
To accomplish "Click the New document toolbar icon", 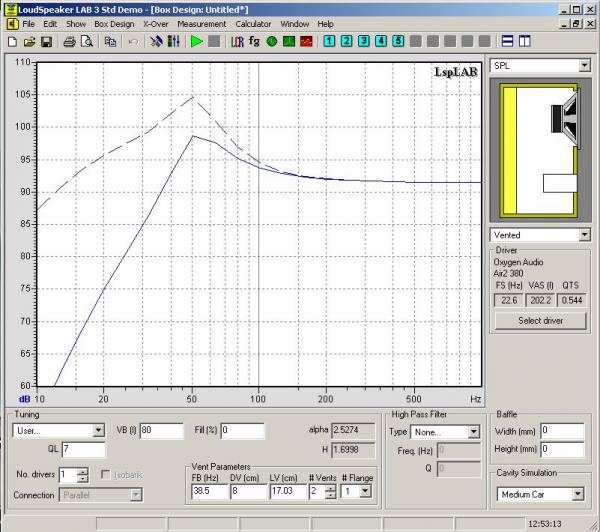I will [12, 42].
